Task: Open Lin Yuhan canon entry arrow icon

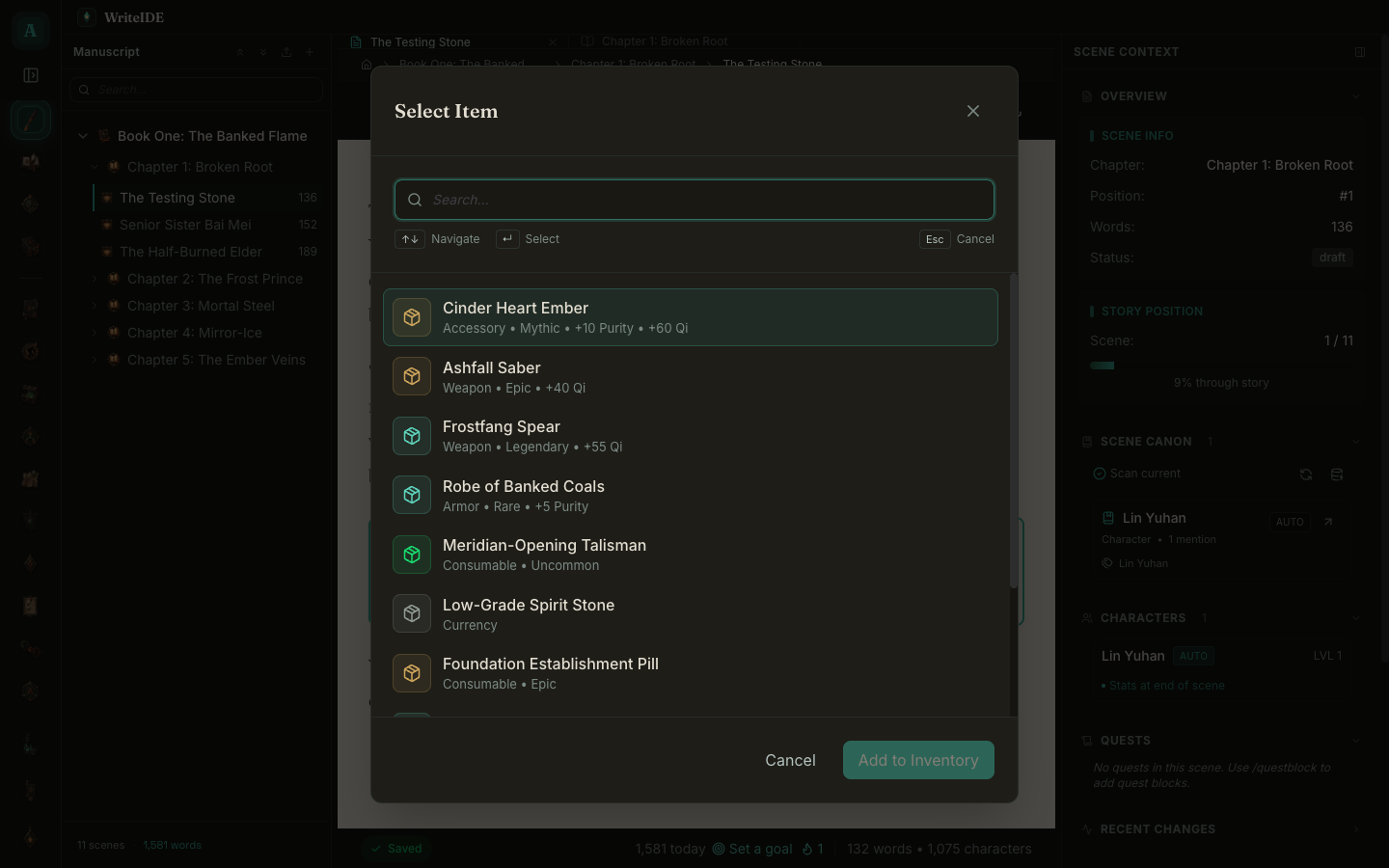Action: point(1328,522)
